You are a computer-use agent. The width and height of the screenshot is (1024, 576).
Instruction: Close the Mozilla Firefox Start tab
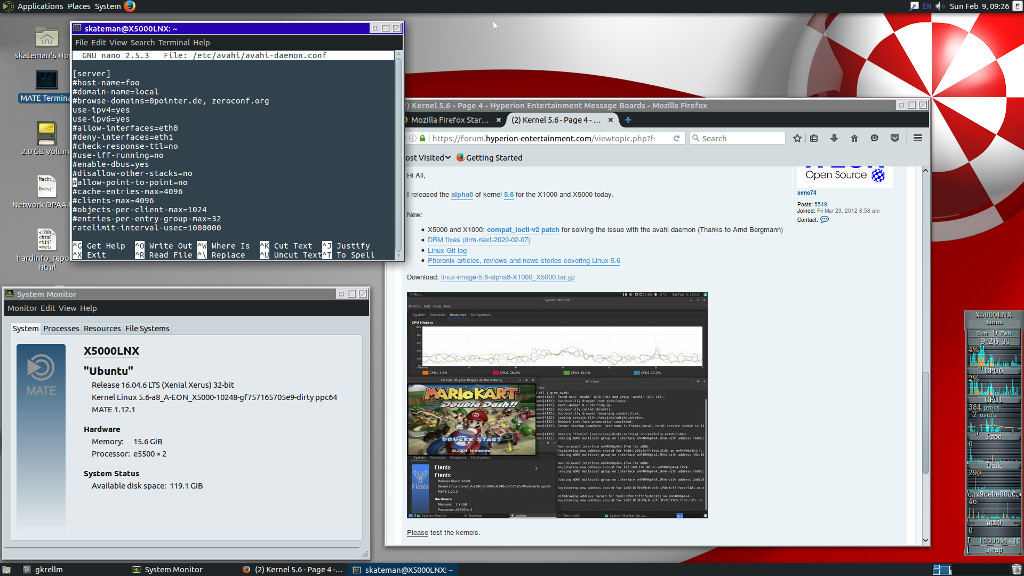(x=498, y=120)
